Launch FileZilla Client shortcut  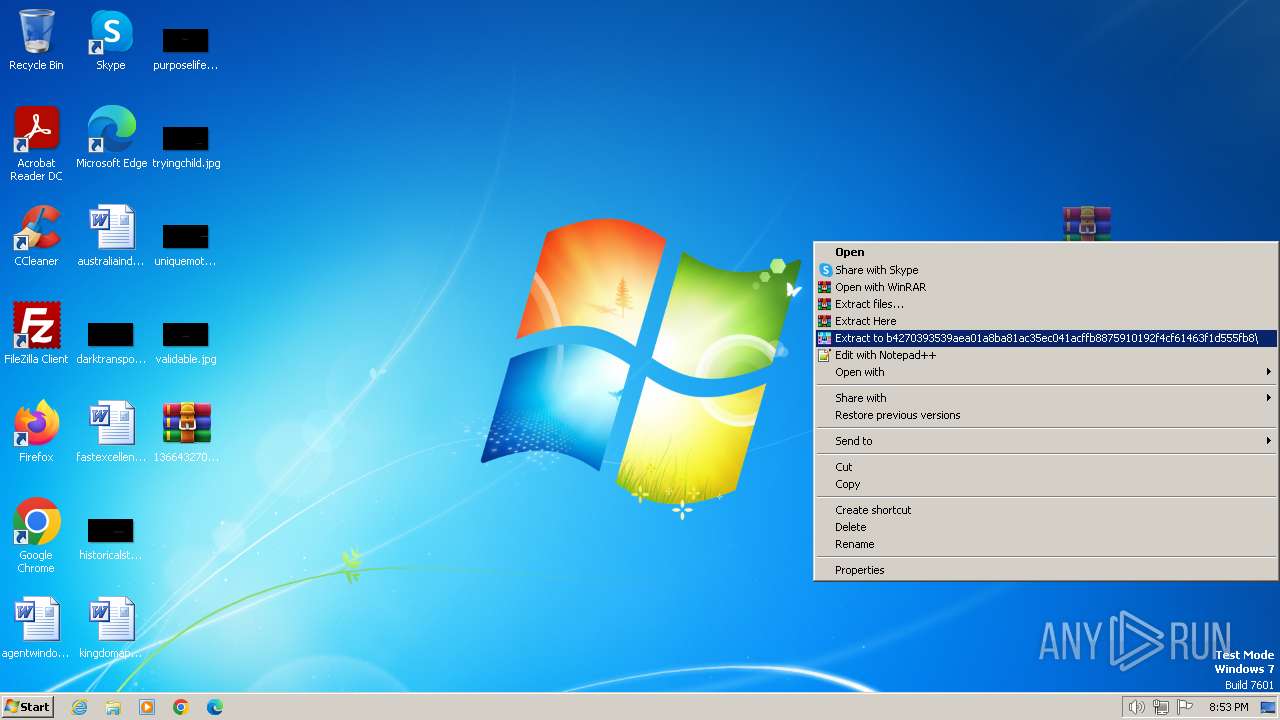point(36,334)
